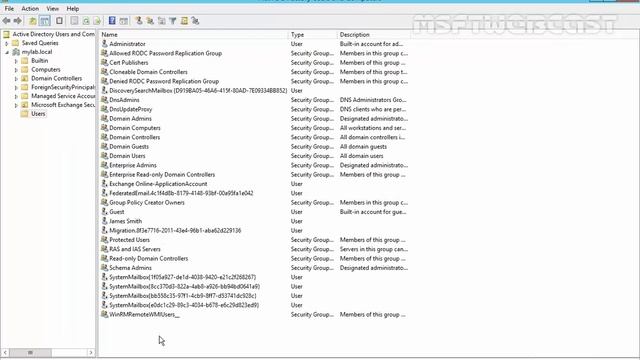The height and width of the screenshot is (360, 640).
Task: Open the View menu
Action: tap(52, 9)
